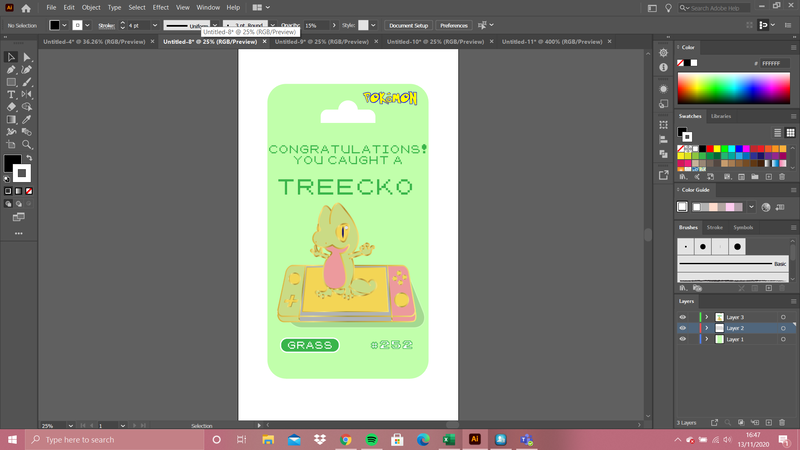Click the Preferences button

tap(454, 26)
